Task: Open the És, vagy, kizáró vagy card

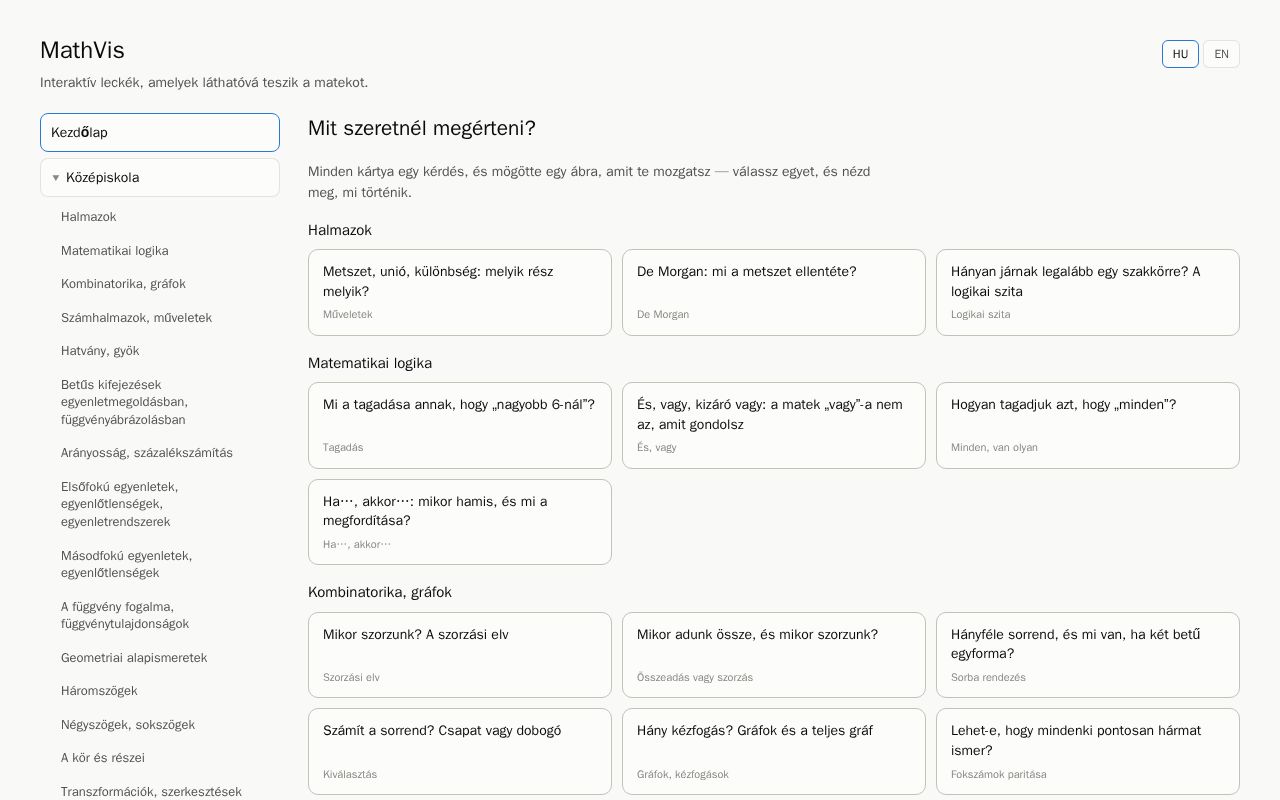Action: click(x=774, y=425)
